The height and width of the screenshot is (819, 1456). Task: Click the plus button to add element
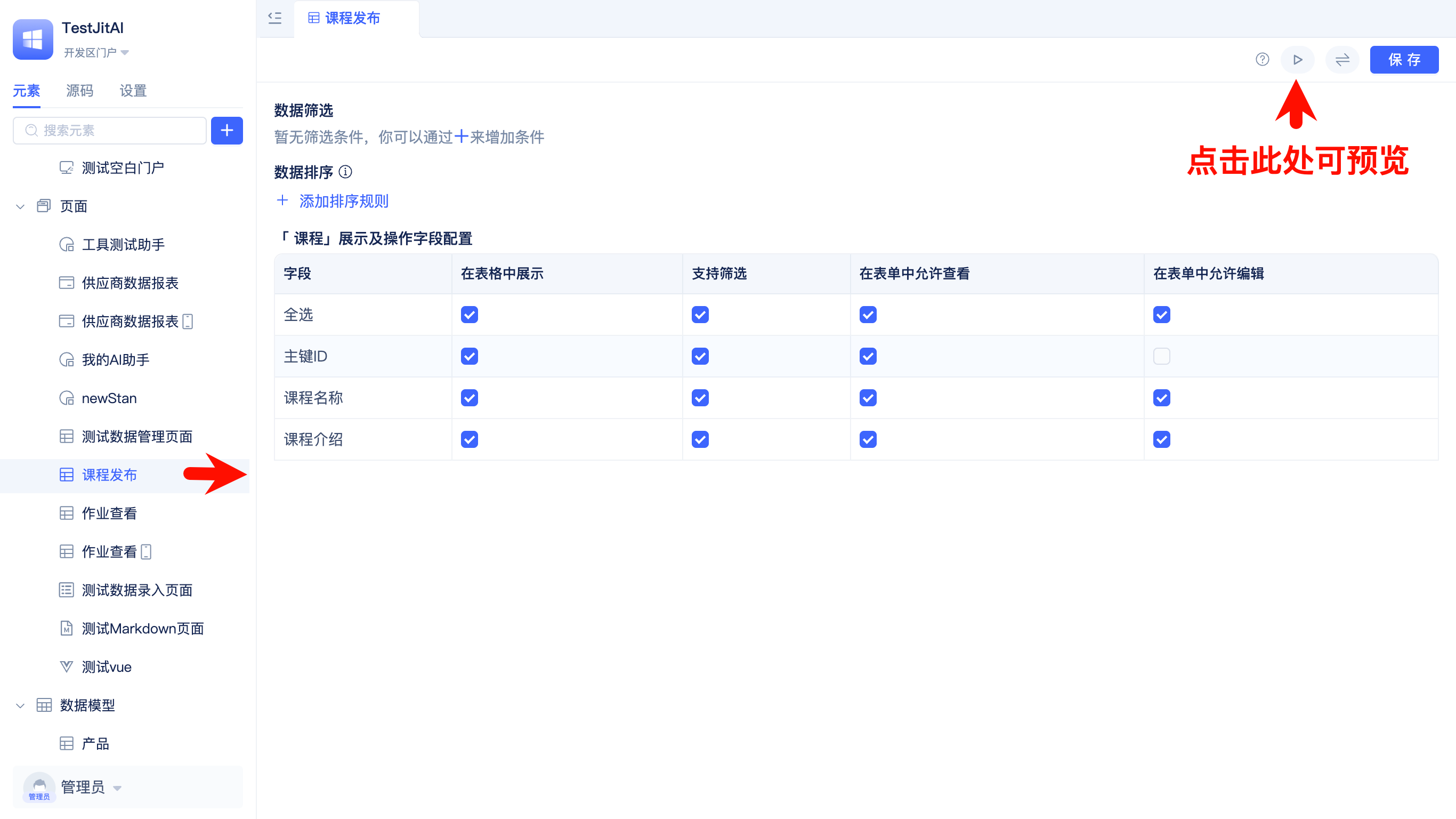coord(227,131)
